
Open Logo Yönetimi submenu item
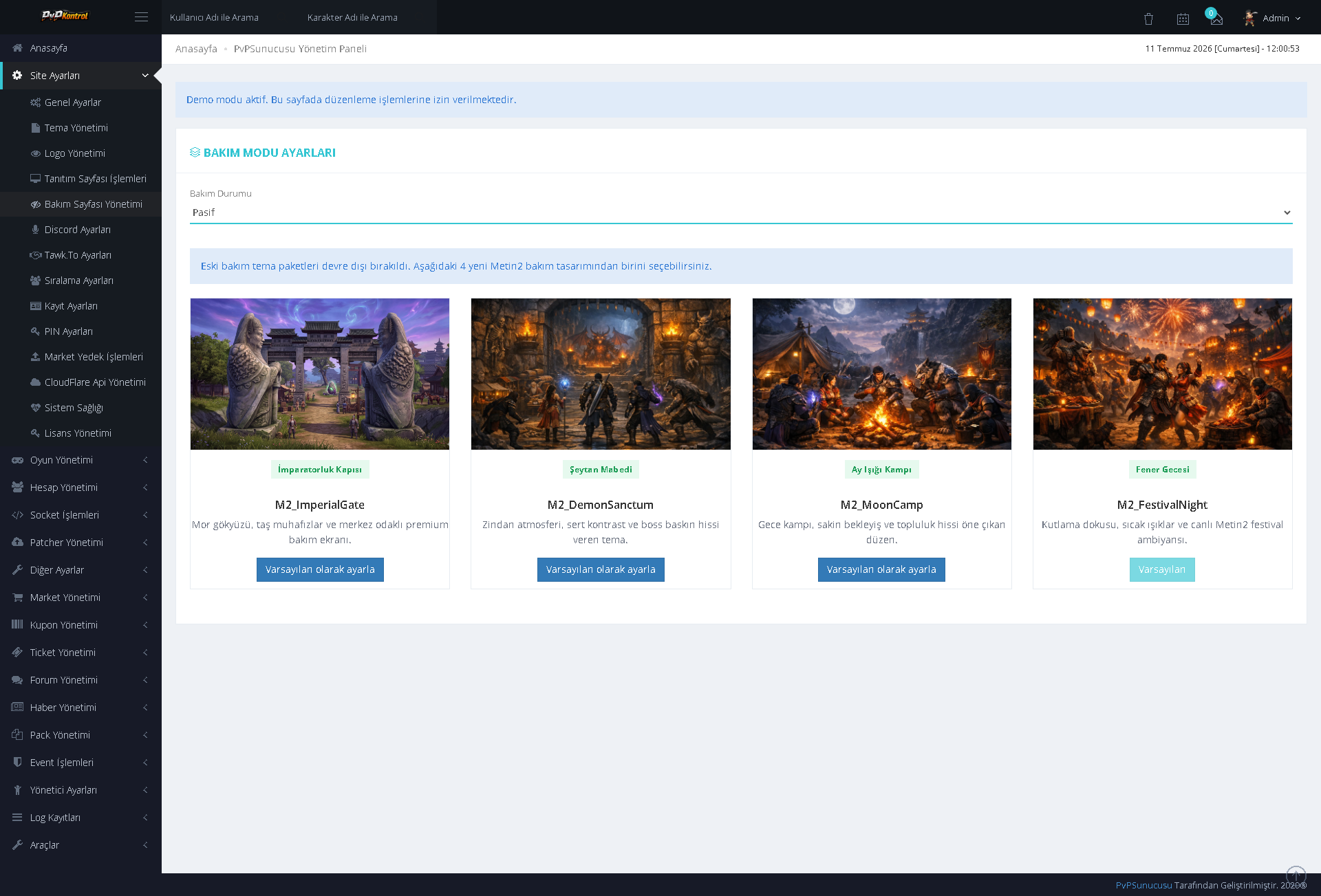coord(80,153)
